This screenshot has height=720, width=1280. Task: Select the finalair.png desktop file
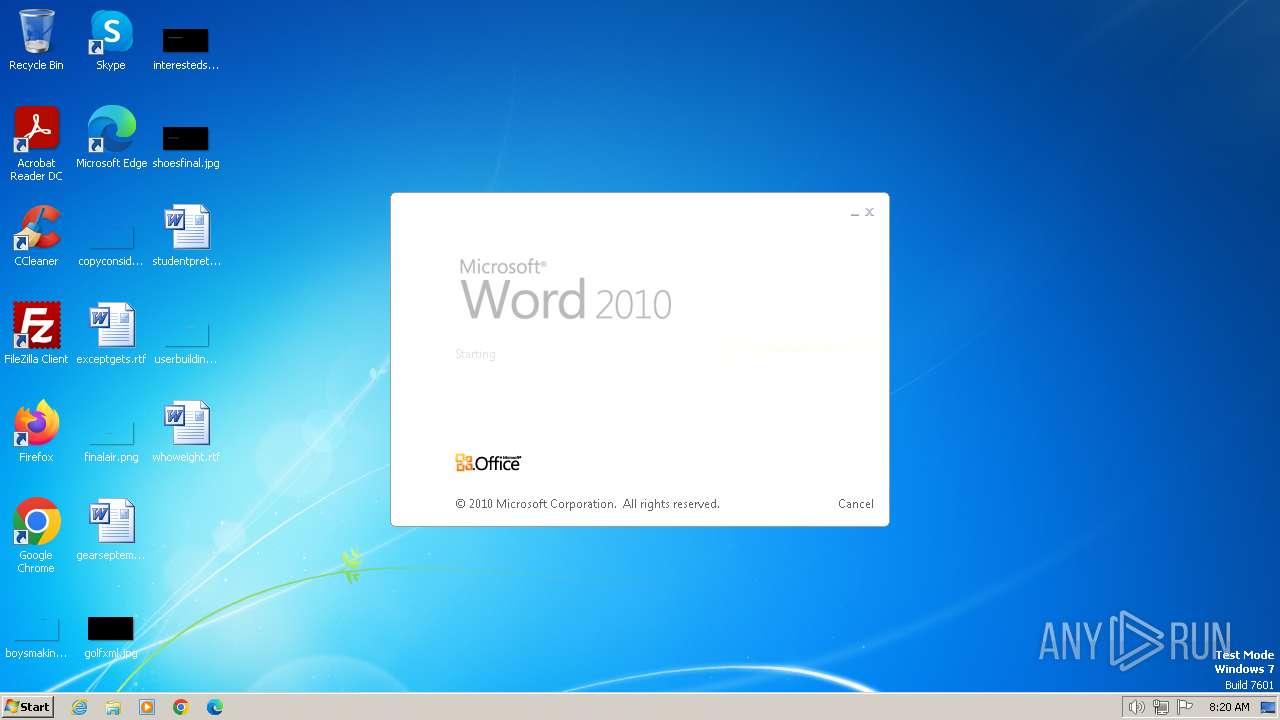(111, 440)
